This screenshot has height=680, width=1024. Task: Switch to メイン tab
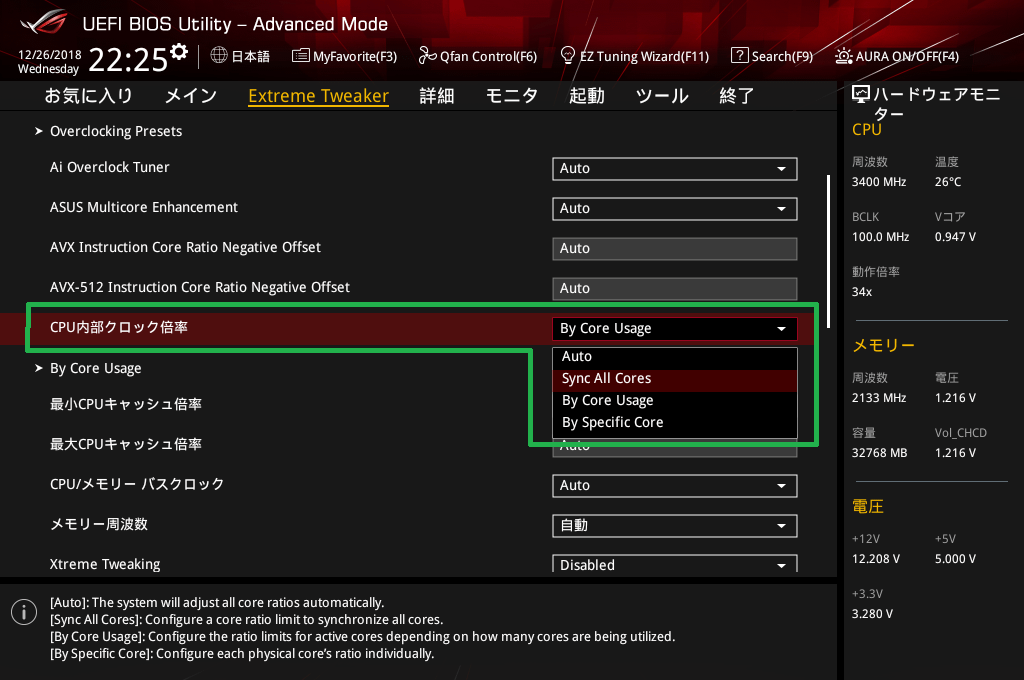(x=191, y=96)
